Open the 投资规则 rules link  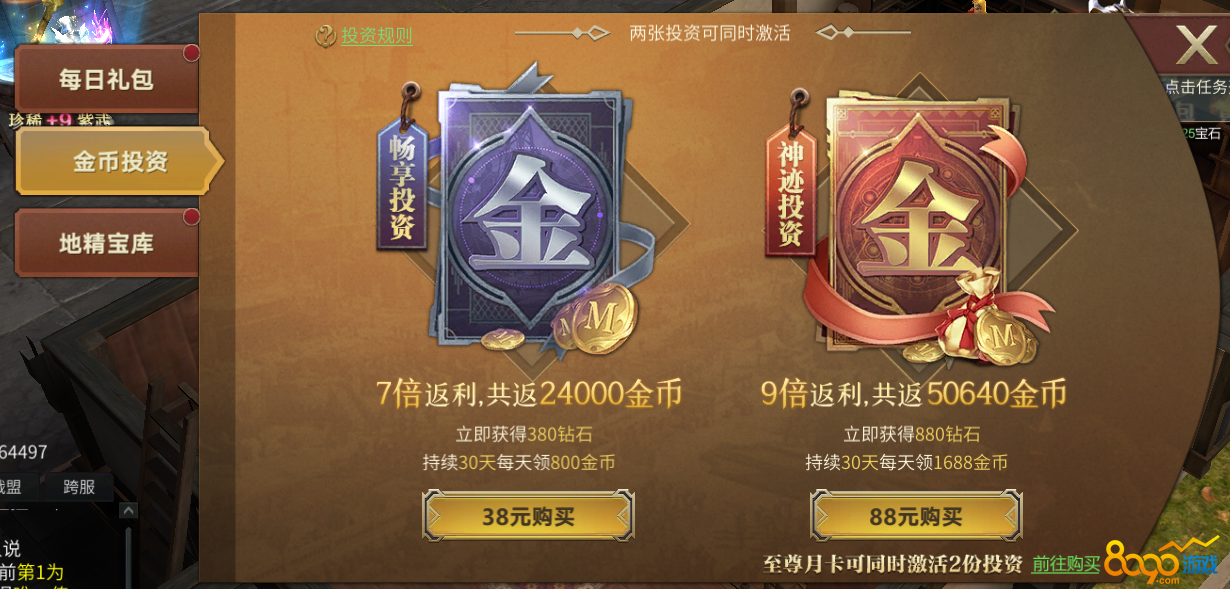pyautogui.click(x=377, y=35)
